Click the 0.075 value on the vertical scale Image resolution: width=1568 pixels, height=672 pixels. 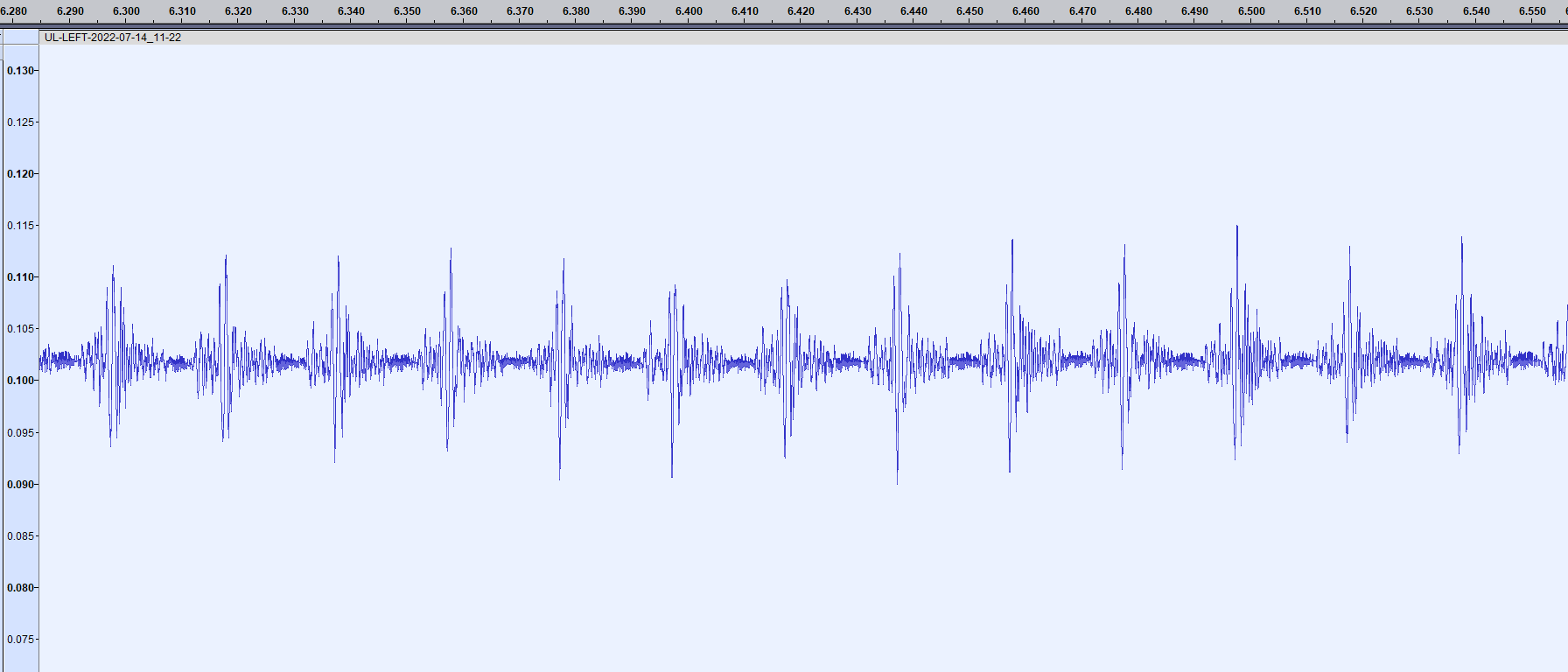pos(21,640)
